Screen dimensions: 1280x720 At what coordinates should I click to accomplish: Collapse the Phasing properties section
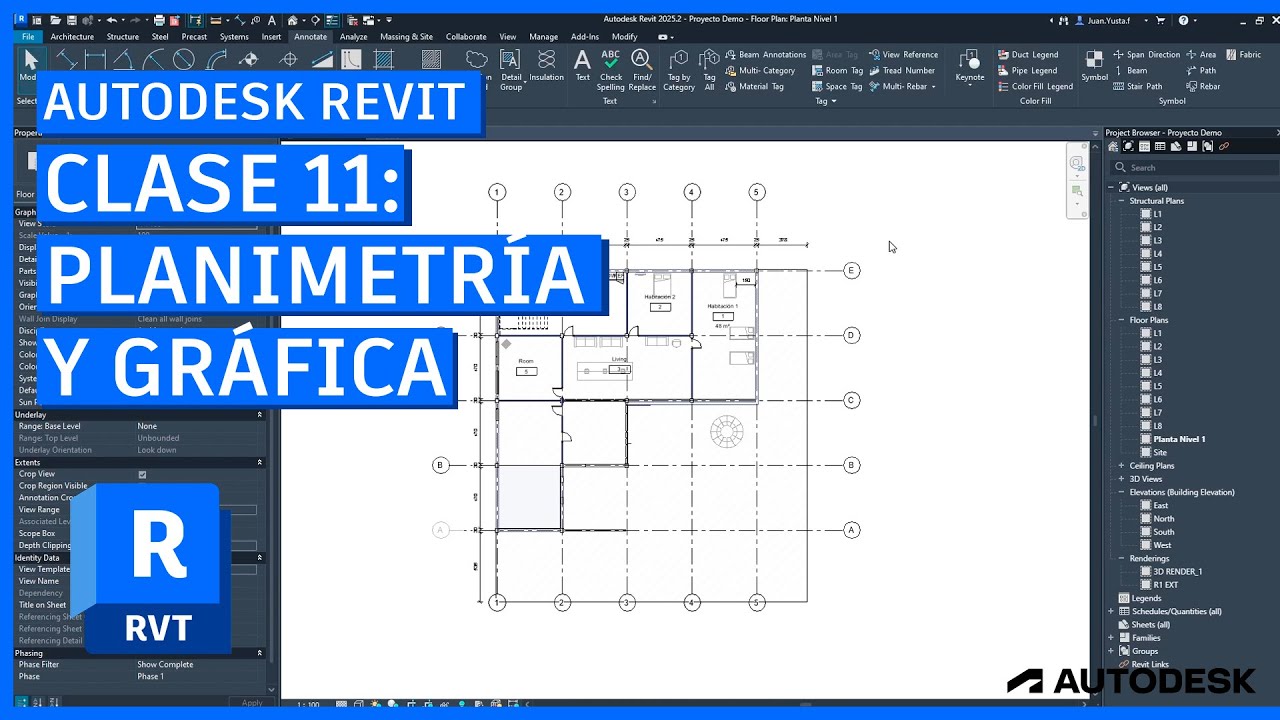click(259, 653)
